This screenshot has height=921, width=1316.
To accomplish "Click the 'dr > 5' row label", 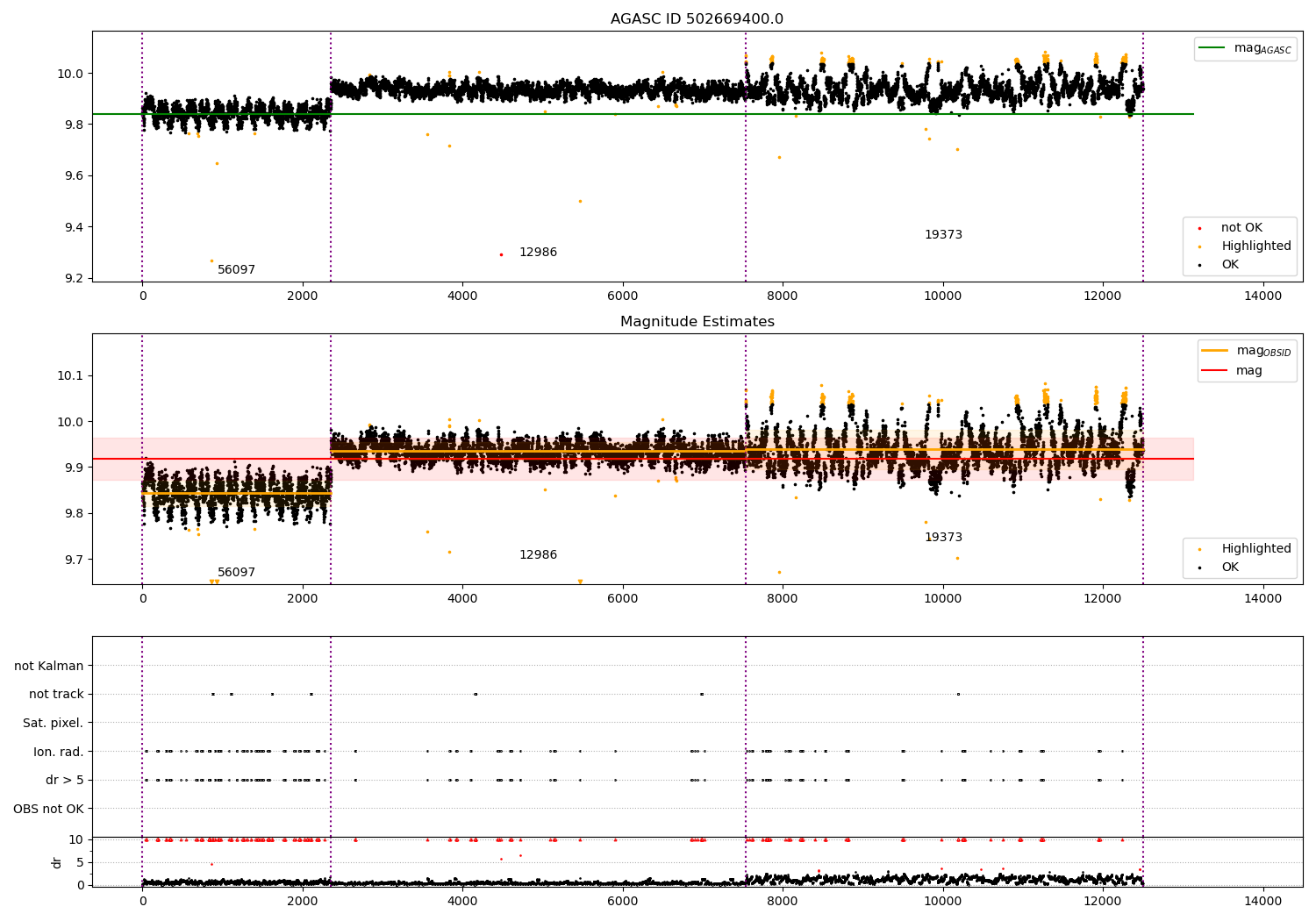I will [x=65, y=781].
